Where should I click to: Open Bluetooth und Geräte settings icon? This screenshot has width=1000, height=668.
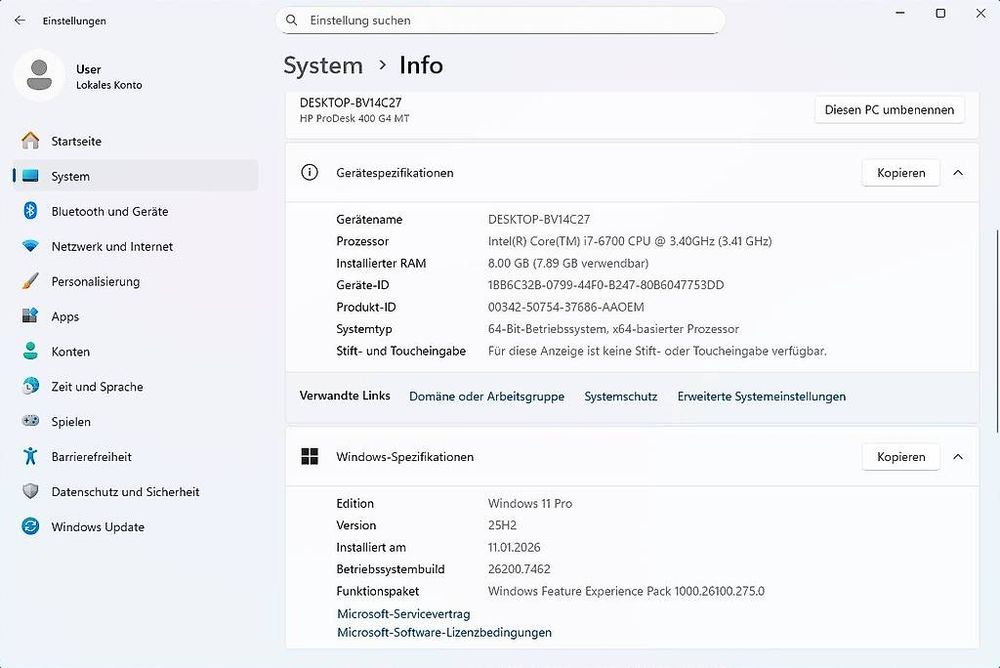31,211
